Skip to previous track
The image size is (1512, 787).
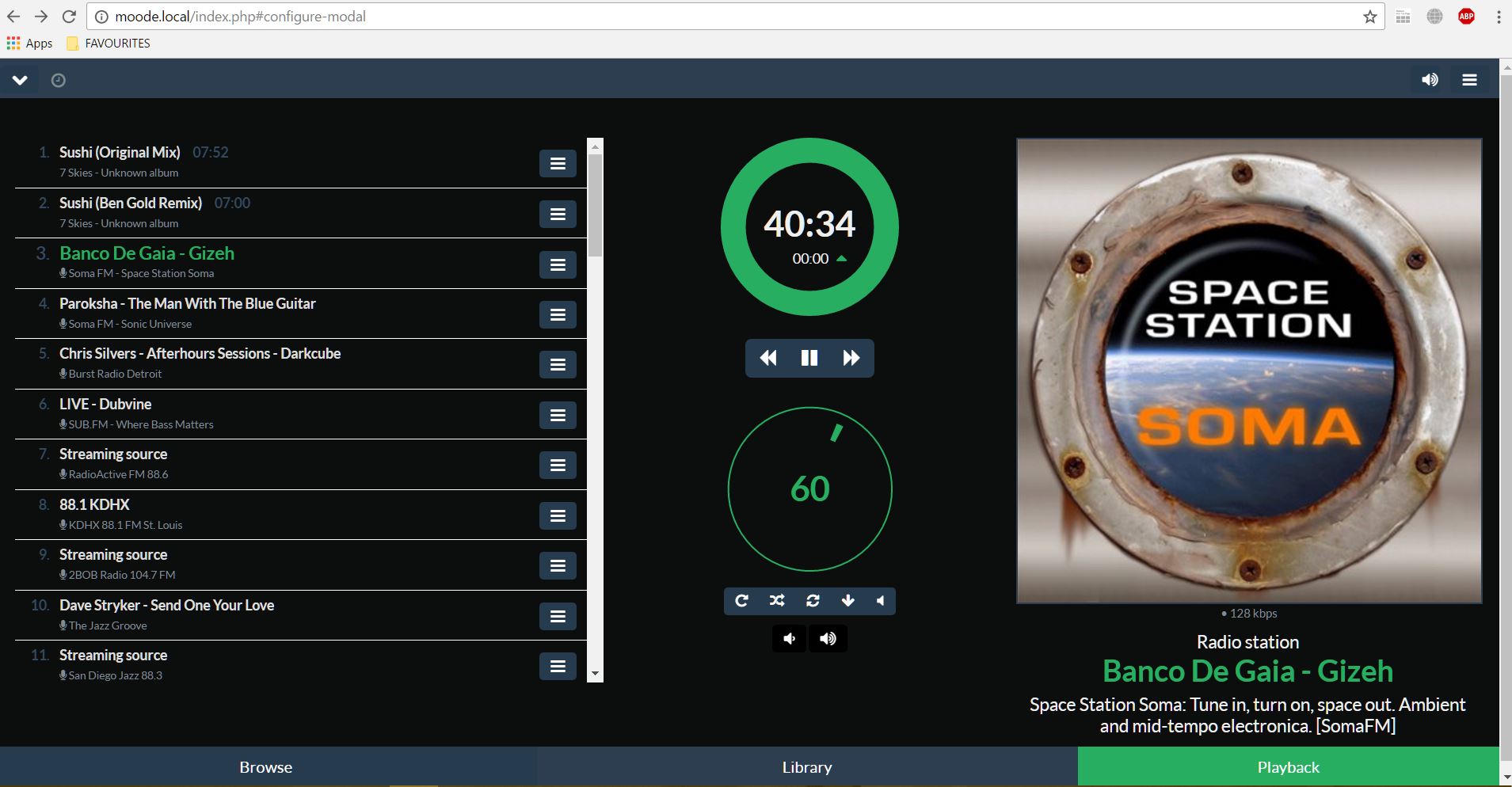(767, 358)
